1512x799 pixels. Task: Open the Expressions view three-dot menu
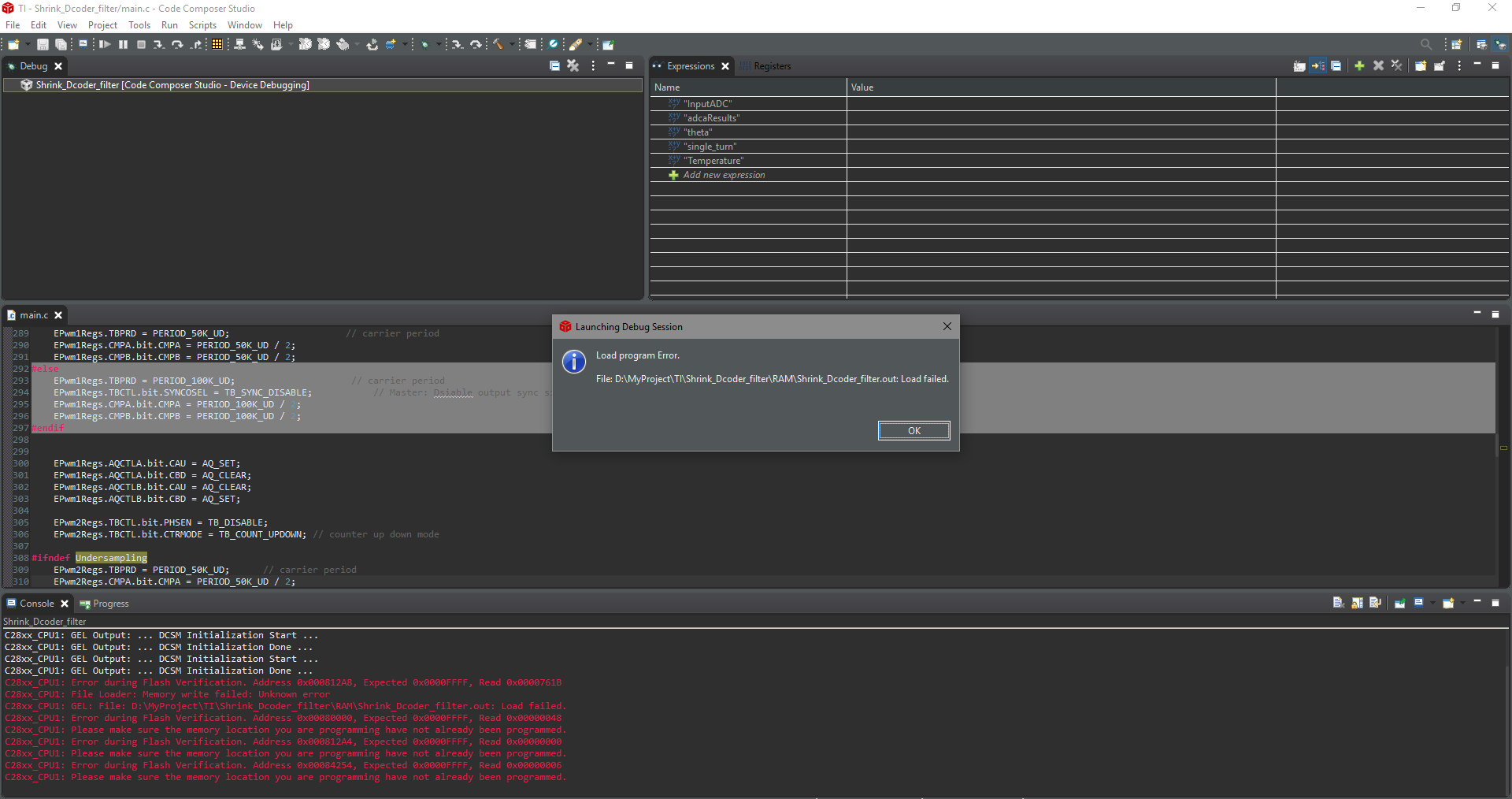(x=1459, y=66)
